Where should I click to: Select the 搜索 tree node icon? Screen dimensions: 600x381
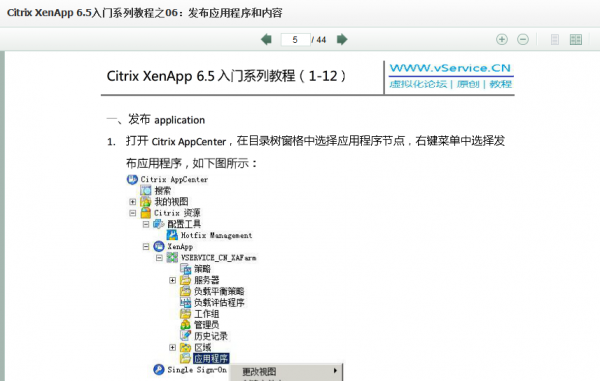(146, 190)
